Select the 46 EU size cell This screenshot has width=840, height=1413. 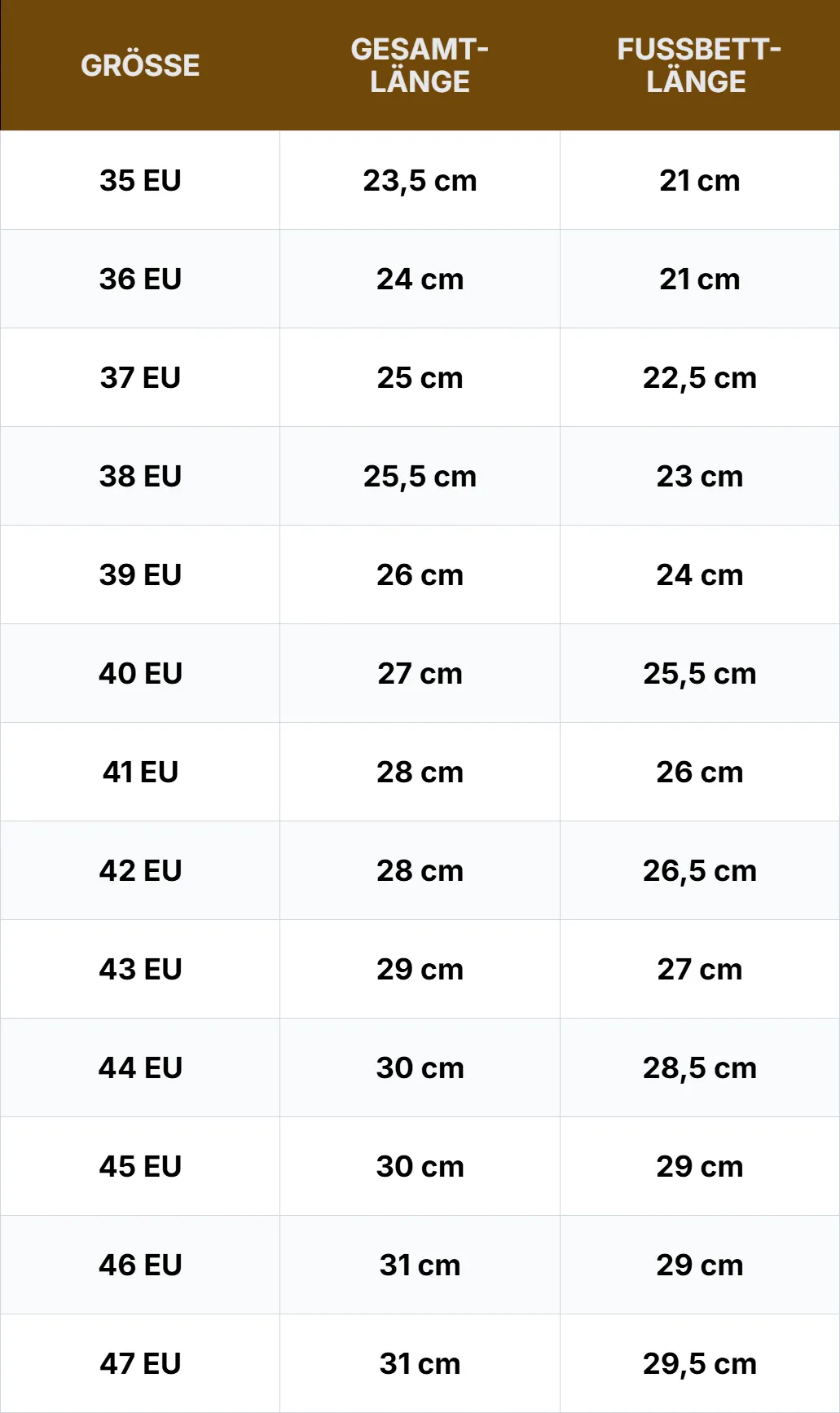(140, 1265)
